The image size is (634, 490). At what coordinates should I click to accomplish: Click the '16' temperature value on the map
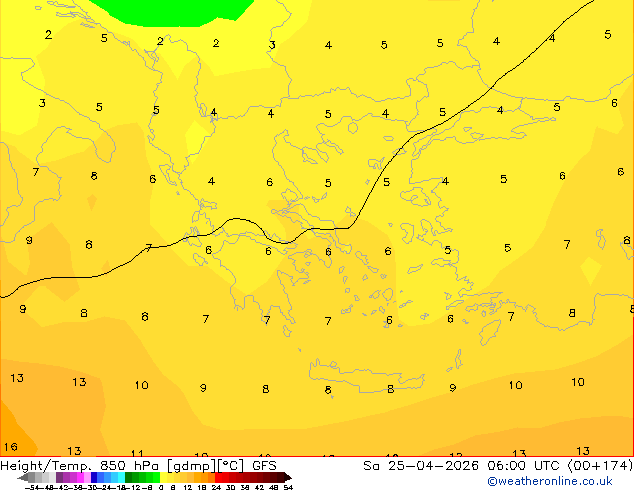(11, 447)
